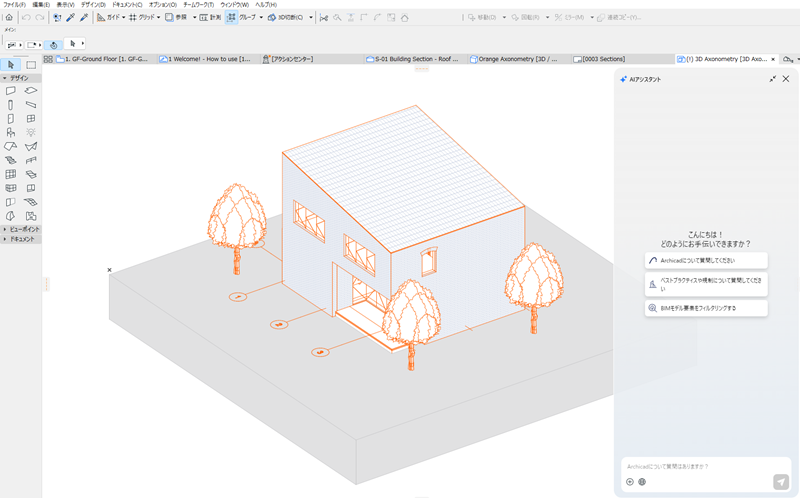
Task: Select the Railing tool
Action: tap(31, 160)
